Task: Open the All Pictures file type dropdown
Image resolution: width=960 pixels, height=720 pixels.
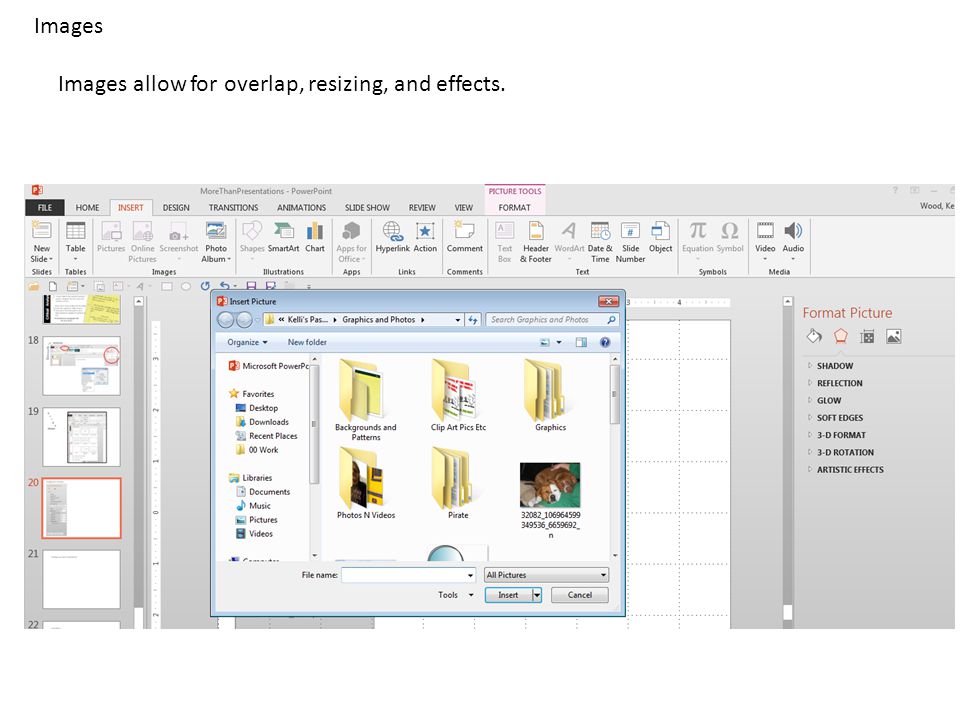Action: click(x=546, y=575)
